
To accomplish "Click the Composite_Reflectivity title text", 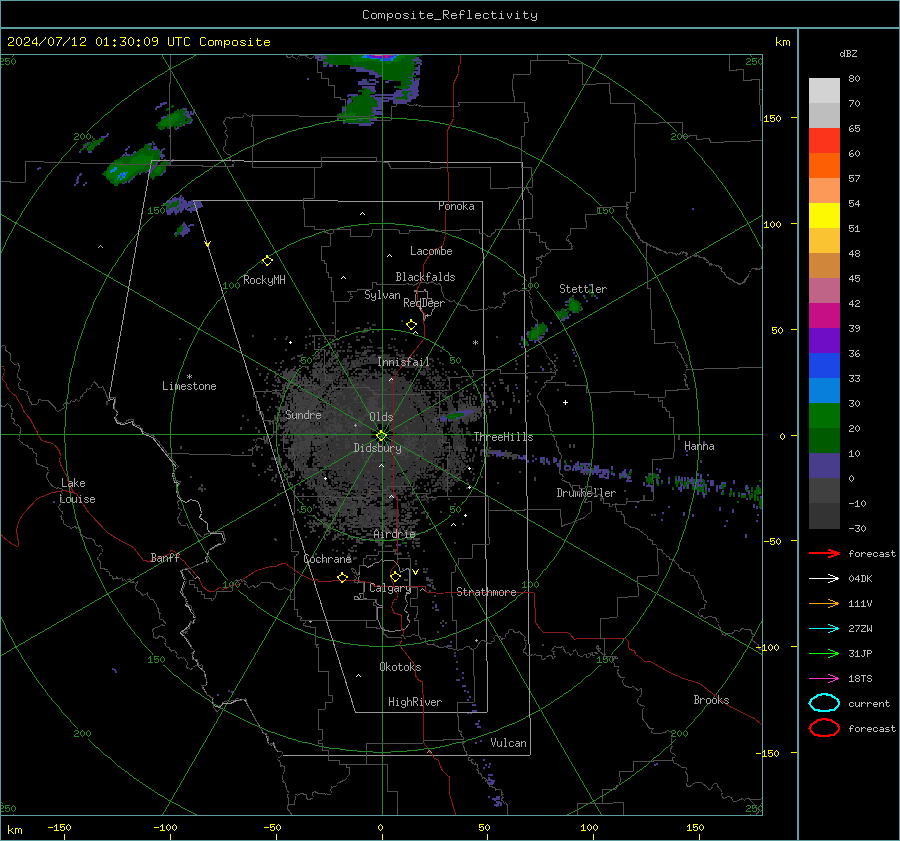I will coord(450,15).
